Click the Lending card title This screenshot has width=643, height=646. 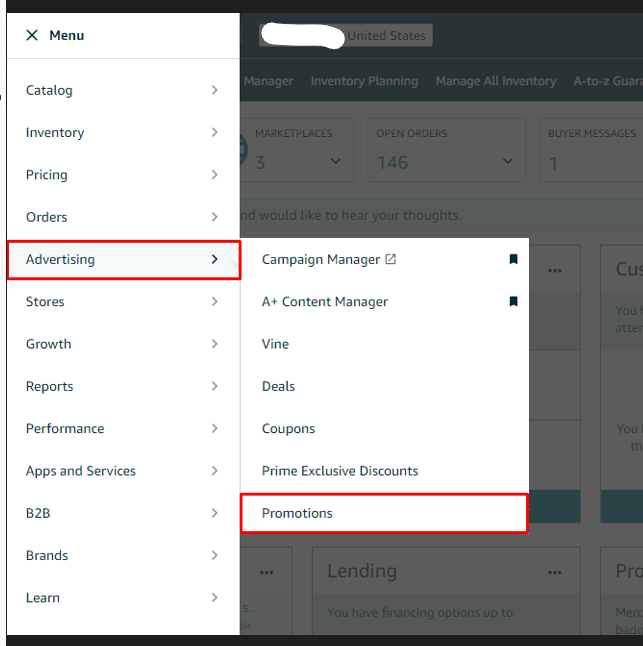(x=362, y=571)
